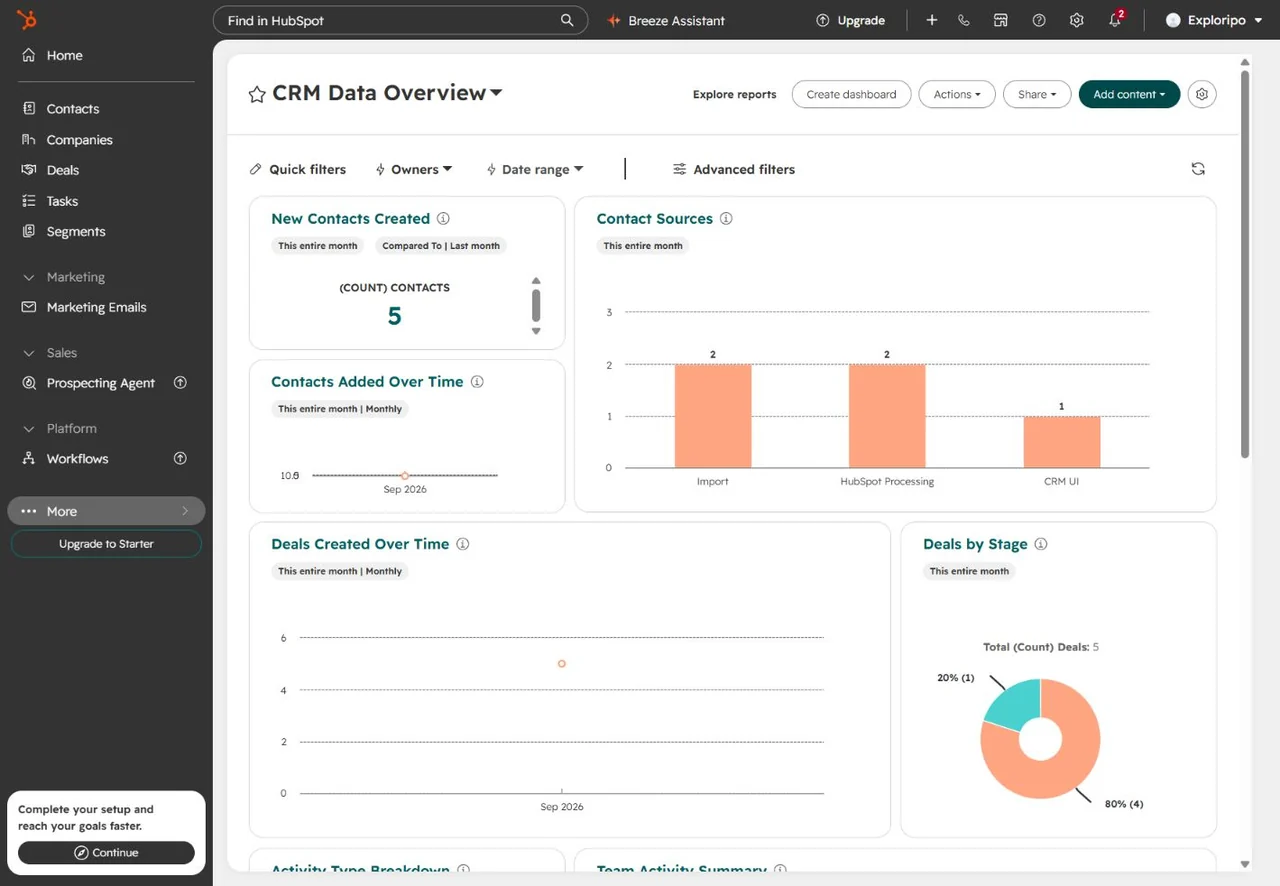Click the search magnifier icon

pos(567,20)
